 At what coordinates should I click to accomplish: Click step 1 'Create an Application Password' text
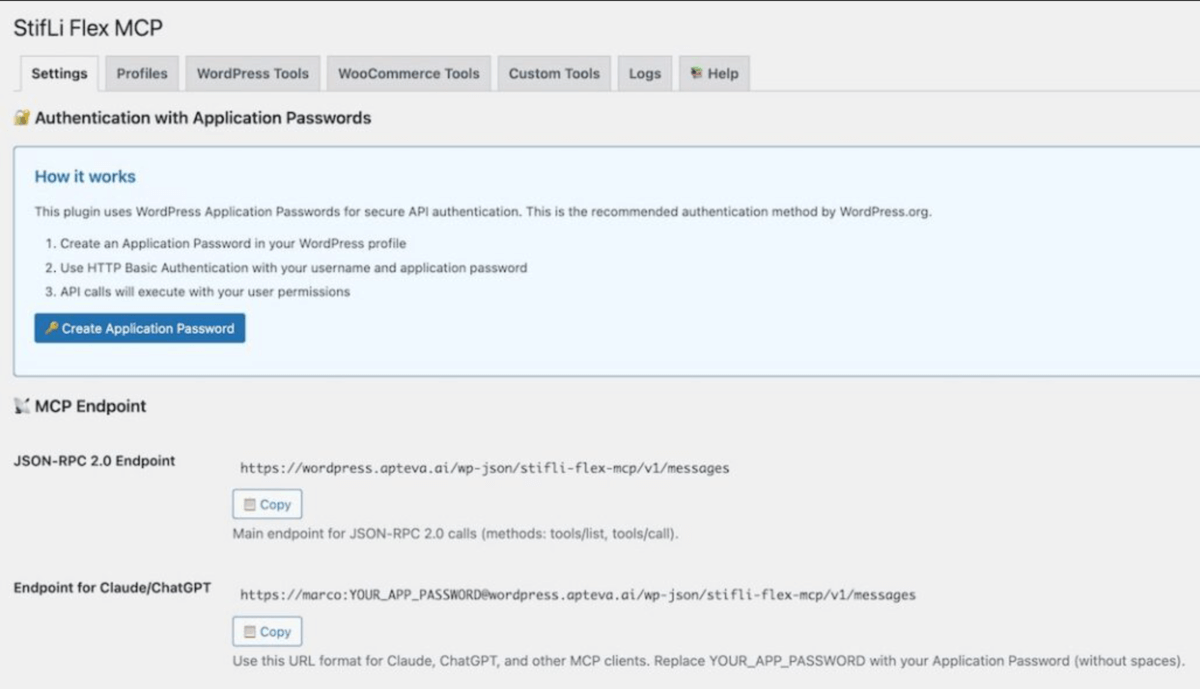233,244
